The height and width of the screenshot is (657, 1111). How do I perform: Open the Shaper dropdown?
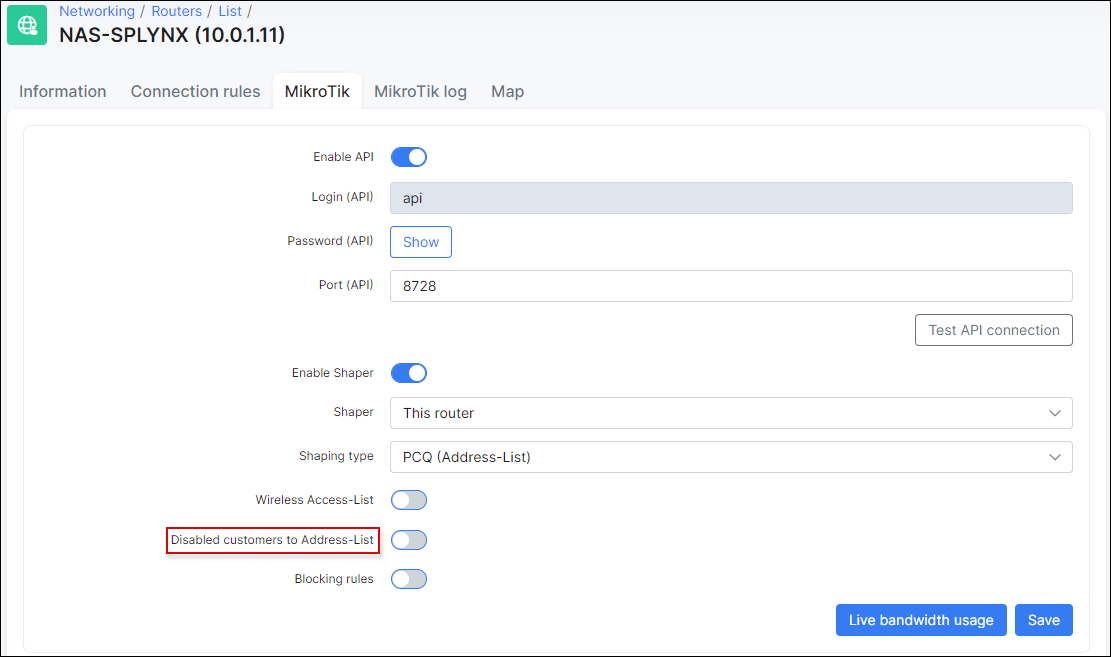point(730,413)
